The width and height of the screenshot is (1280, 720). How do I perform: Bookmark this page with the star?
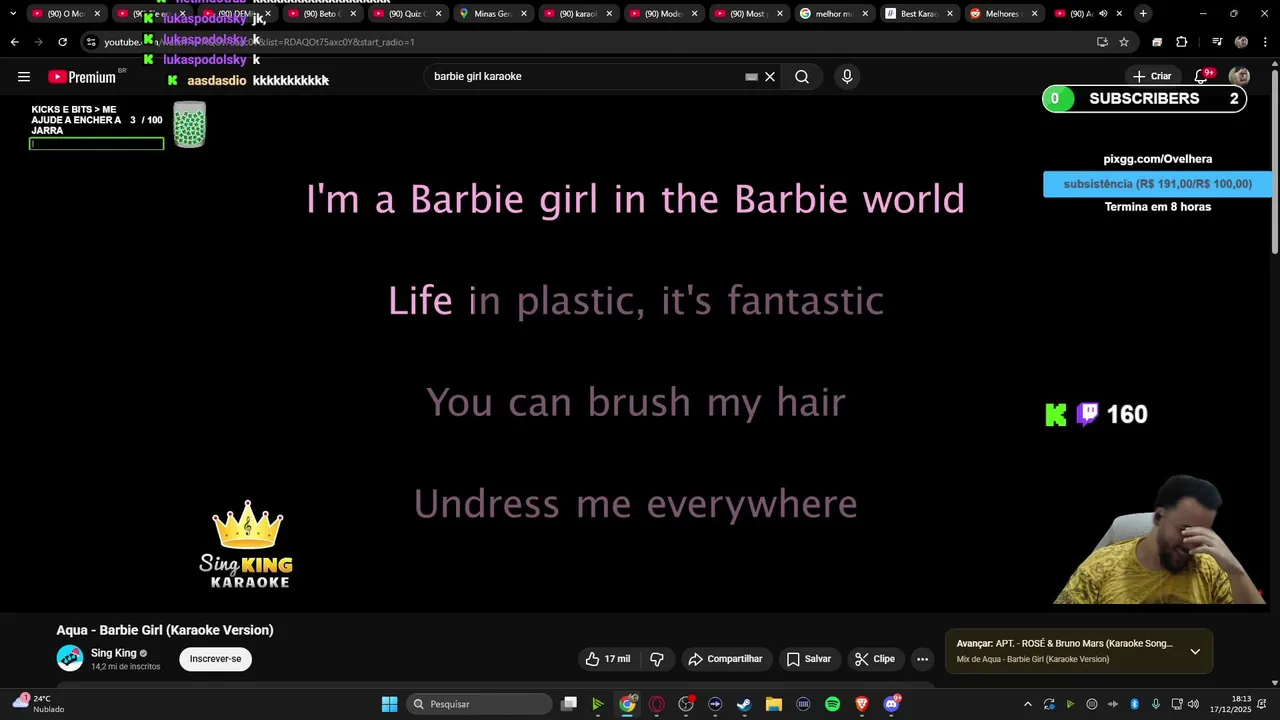(1124, 42)
